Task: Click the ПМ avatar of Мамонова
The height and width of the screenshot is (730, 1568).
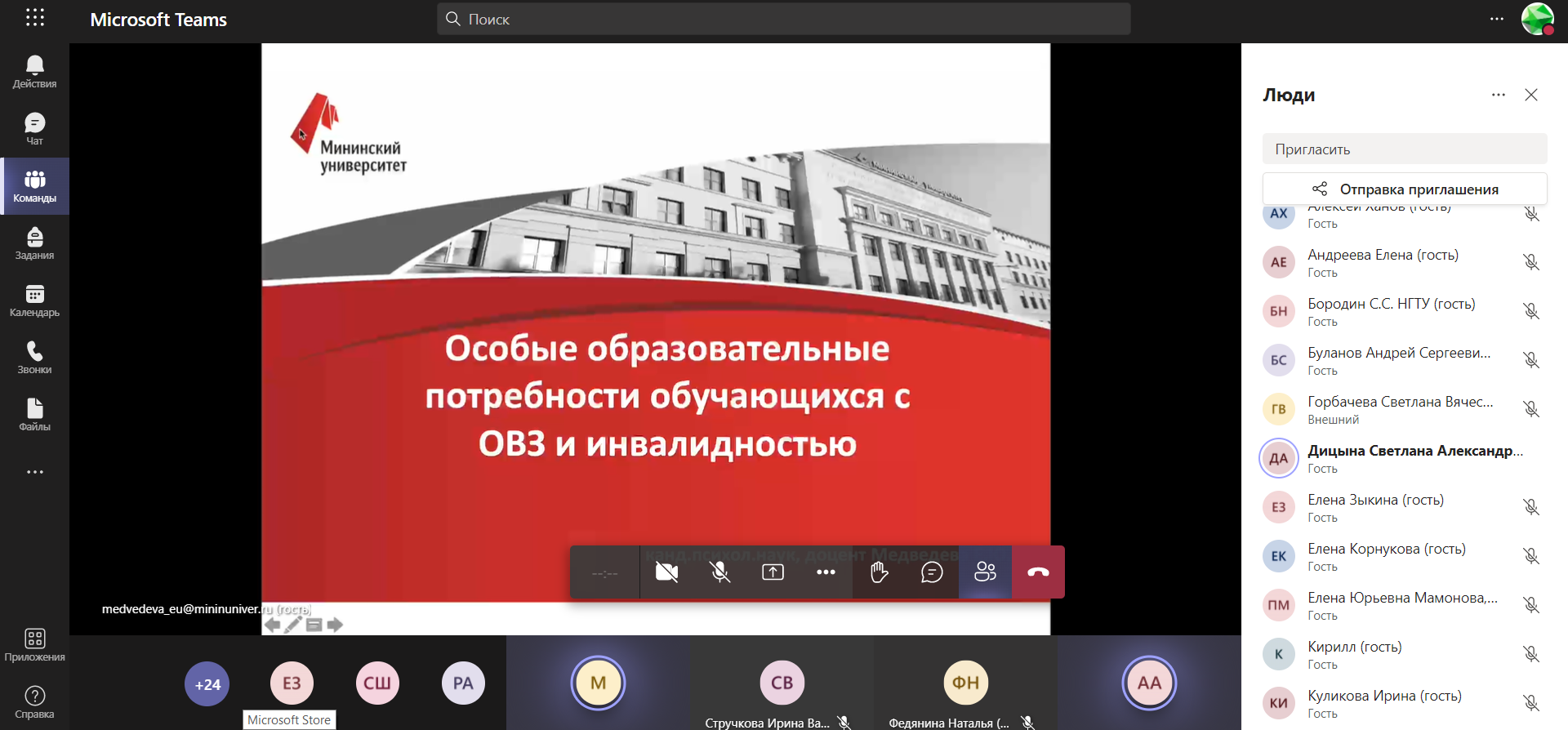Action: (1279, 605)
